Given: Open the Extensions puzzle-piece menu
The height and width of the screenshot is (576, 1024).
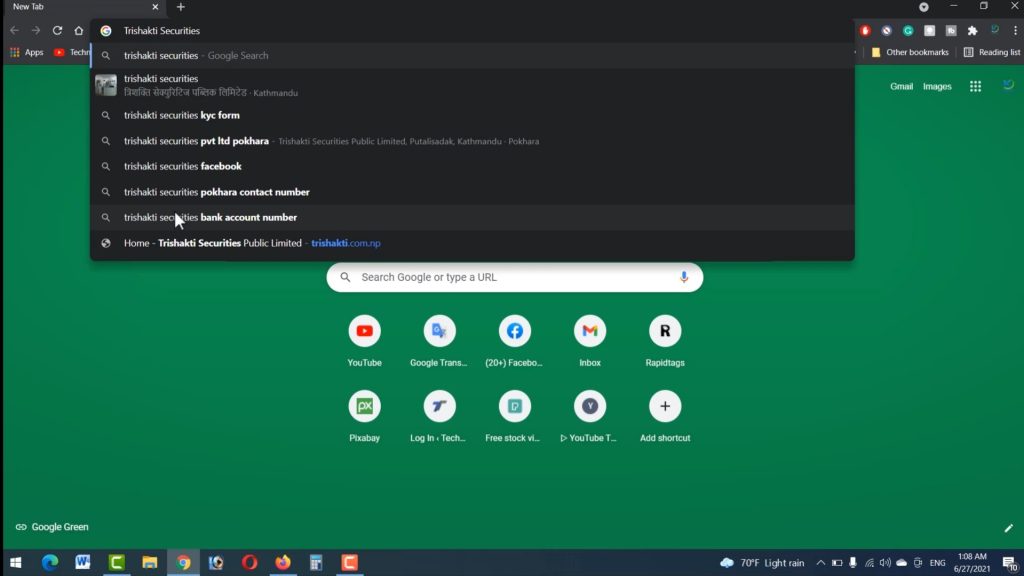Looking at the screenshot, I should click(x=972, y=31).
